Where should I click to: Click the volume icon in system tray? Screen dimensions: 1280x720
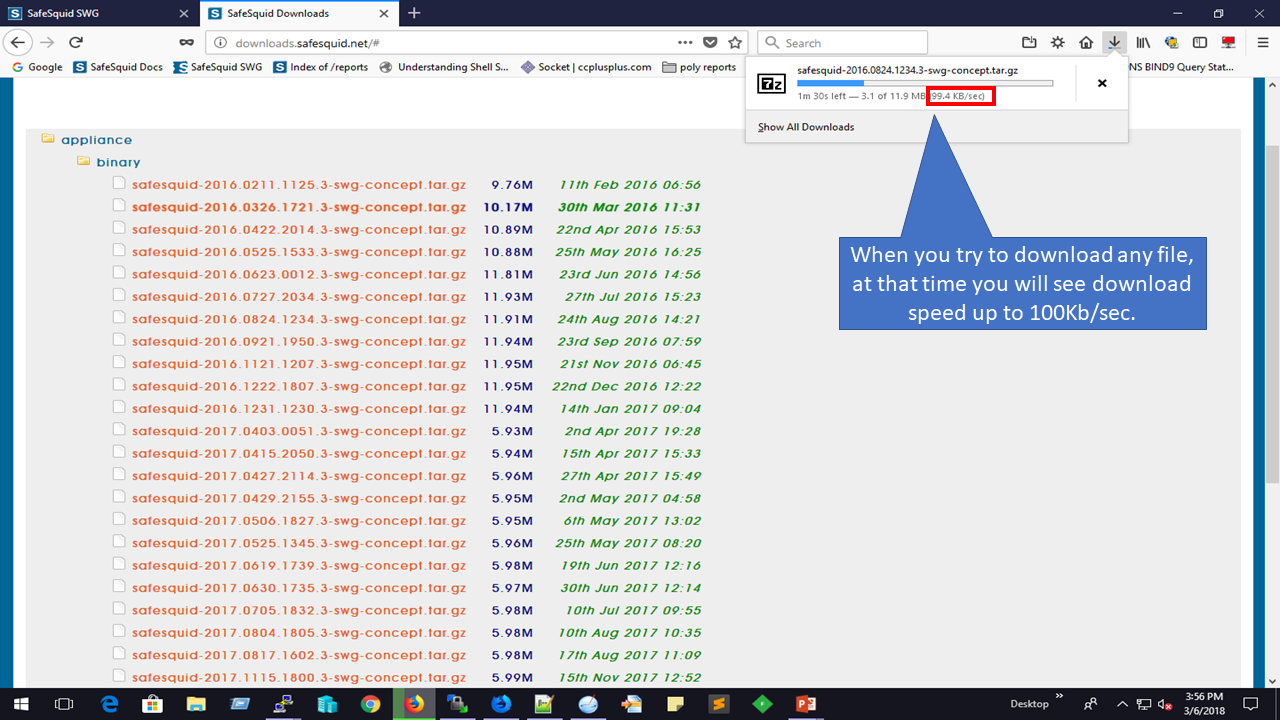click(1165, 704)
